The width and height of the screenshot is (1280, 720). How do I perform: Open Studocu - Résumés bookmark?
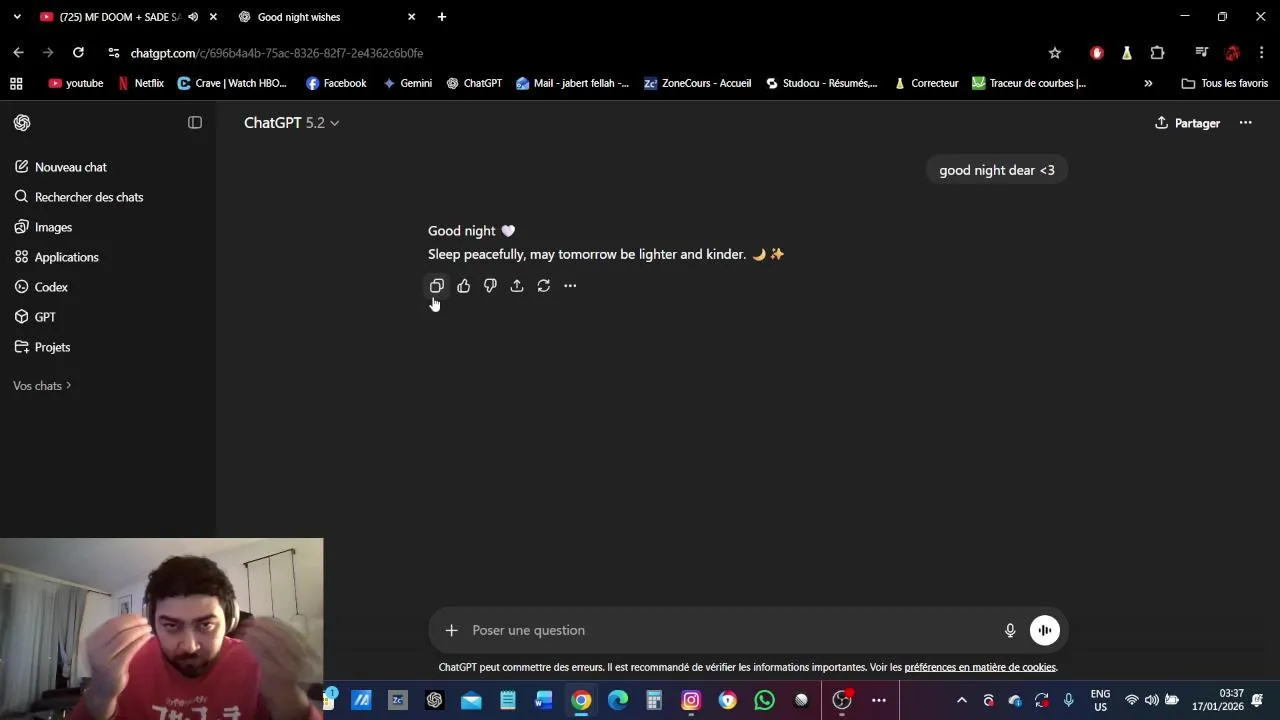pos(822,83)
